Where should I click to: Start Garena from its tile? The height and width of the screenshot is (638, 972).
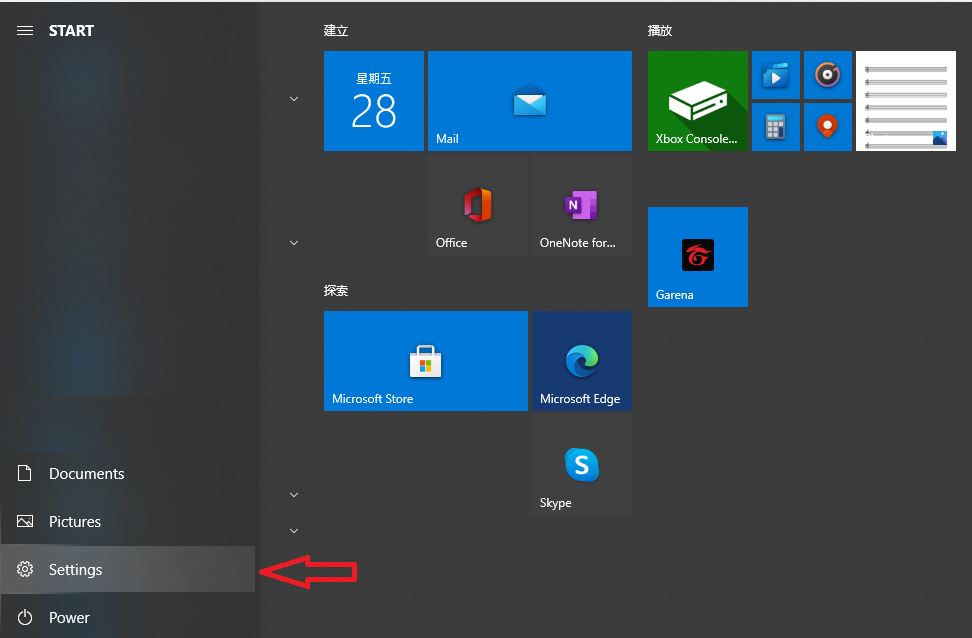[697, 257]
